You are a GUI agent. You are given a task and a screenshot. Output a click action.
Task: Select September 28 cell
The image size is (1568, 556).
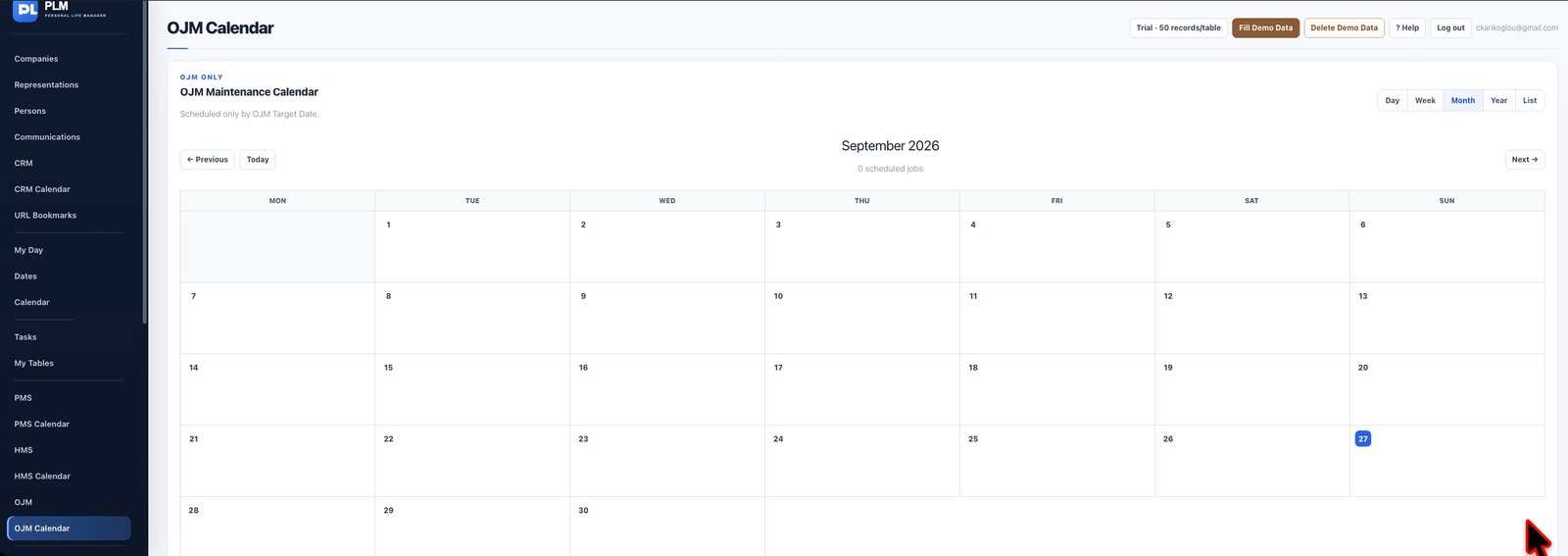(x=277, y=527)
